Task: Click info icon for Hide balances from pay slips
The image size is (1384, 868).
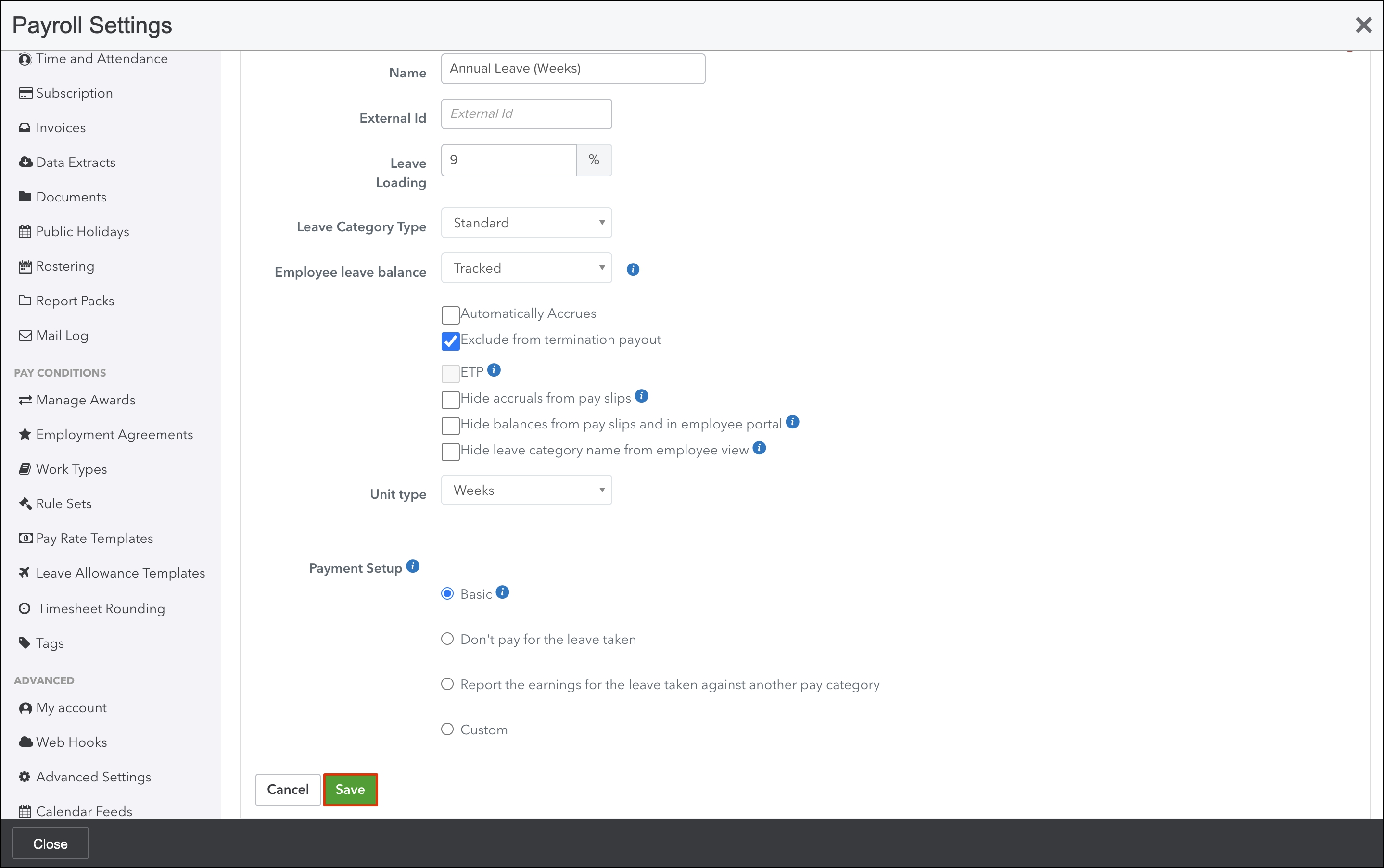Action: pyautogui.click(x=792, y=422)
